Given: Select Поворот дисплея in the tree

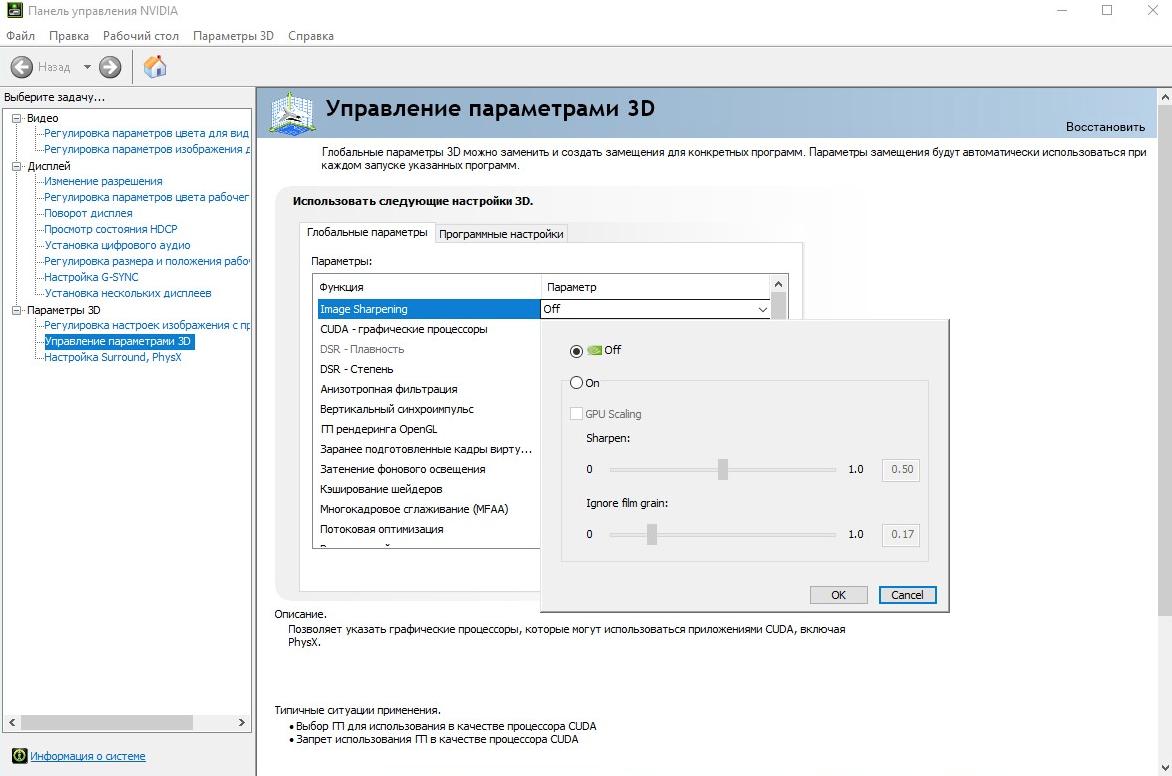Looking at the screenshot, I should 88,213.
